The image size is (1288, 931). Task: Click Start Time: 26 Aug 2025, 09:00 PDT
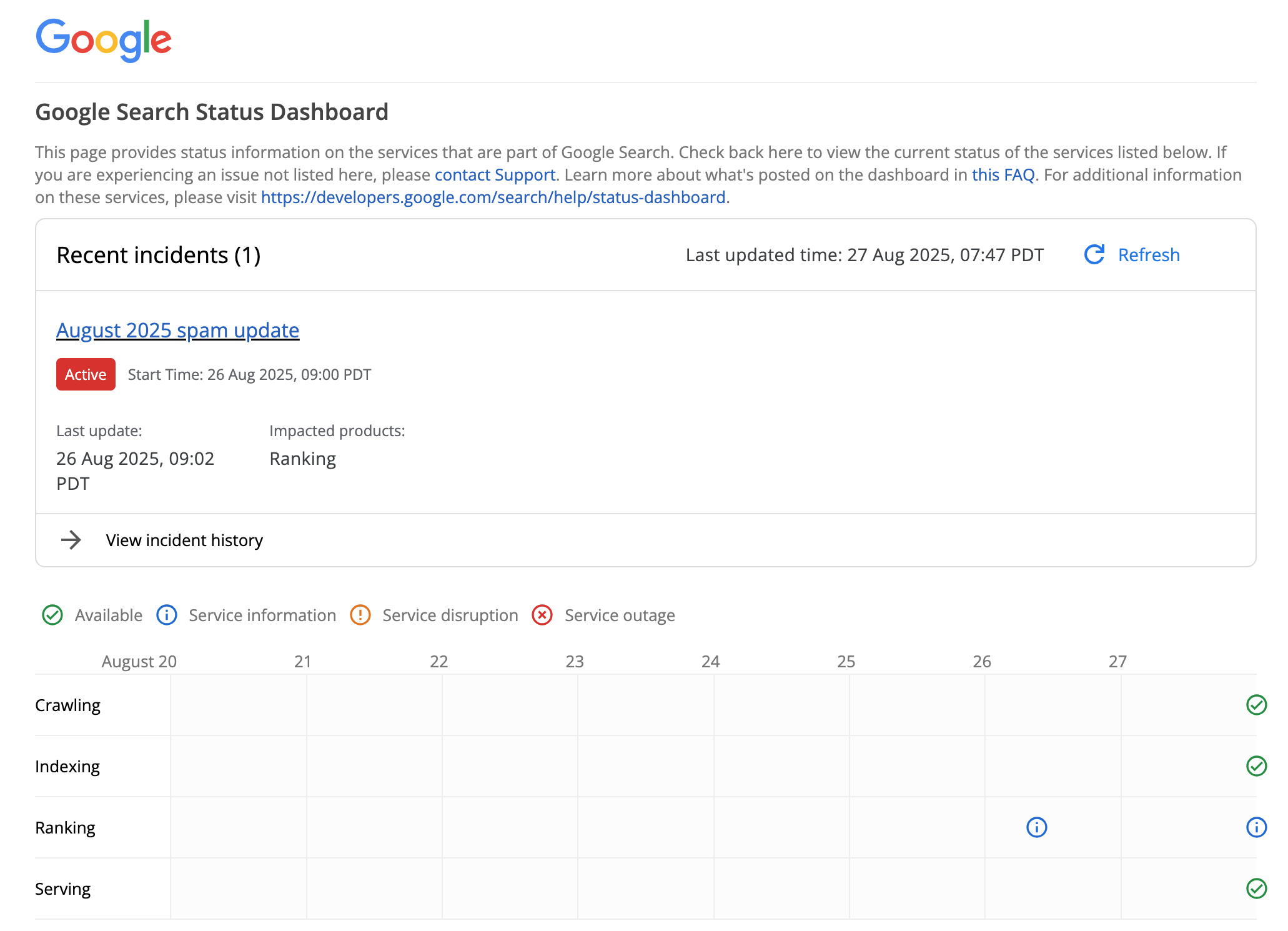coord(249,374)
